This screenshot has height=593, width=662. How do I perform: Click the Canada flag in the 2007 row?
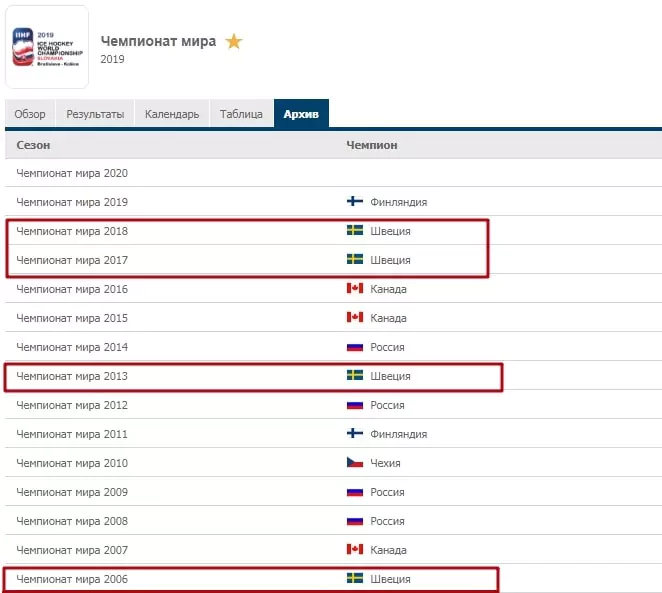[x=355, y=549]
